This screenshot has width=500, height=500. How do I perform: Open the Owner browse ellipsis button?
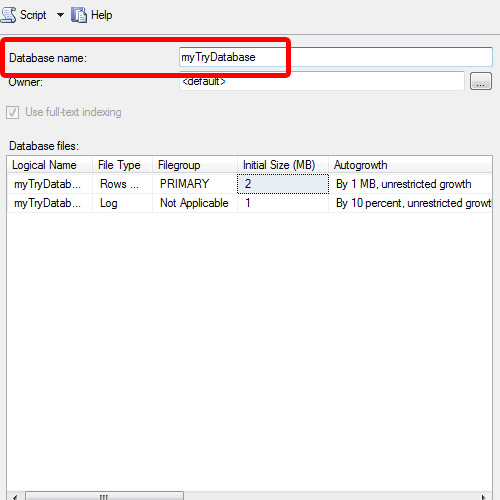tap(481, 81)
